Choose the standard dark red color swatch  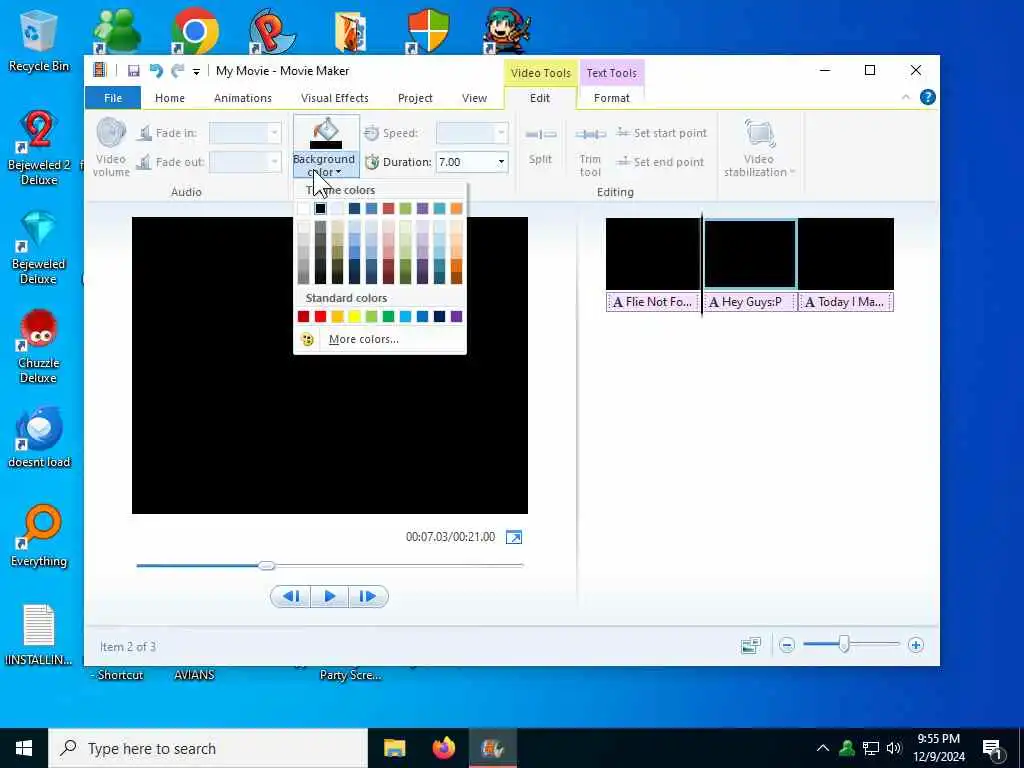pyautogui.click(x=303, y=317)
